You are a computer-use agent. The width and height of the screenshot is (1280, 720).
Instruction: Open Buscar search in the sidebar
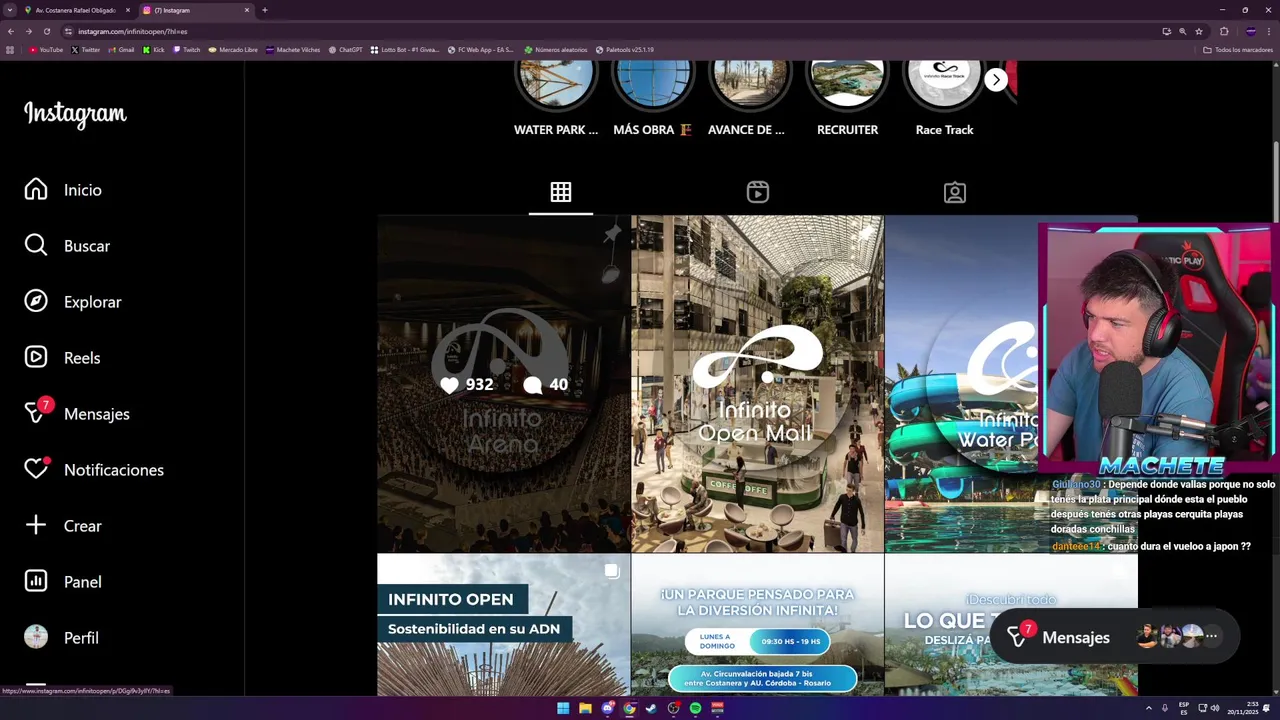coord(67,246)
